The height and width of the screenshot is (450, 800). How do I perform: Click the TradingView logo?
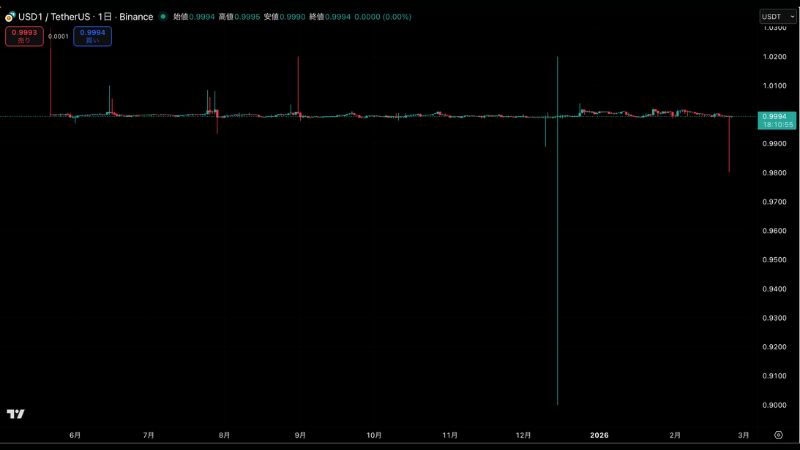pos(15,414)
